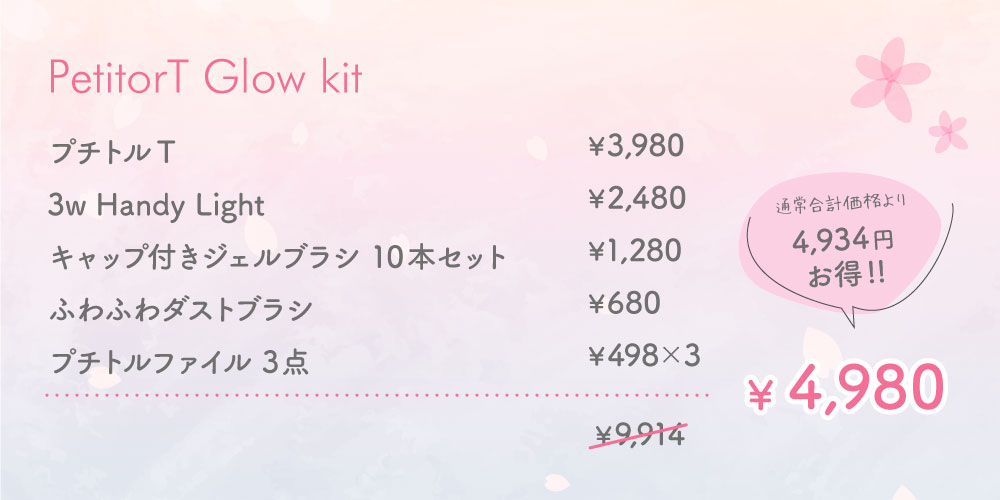Click the ¥1,280 price
1000x500 pixels.
[636, 250]
